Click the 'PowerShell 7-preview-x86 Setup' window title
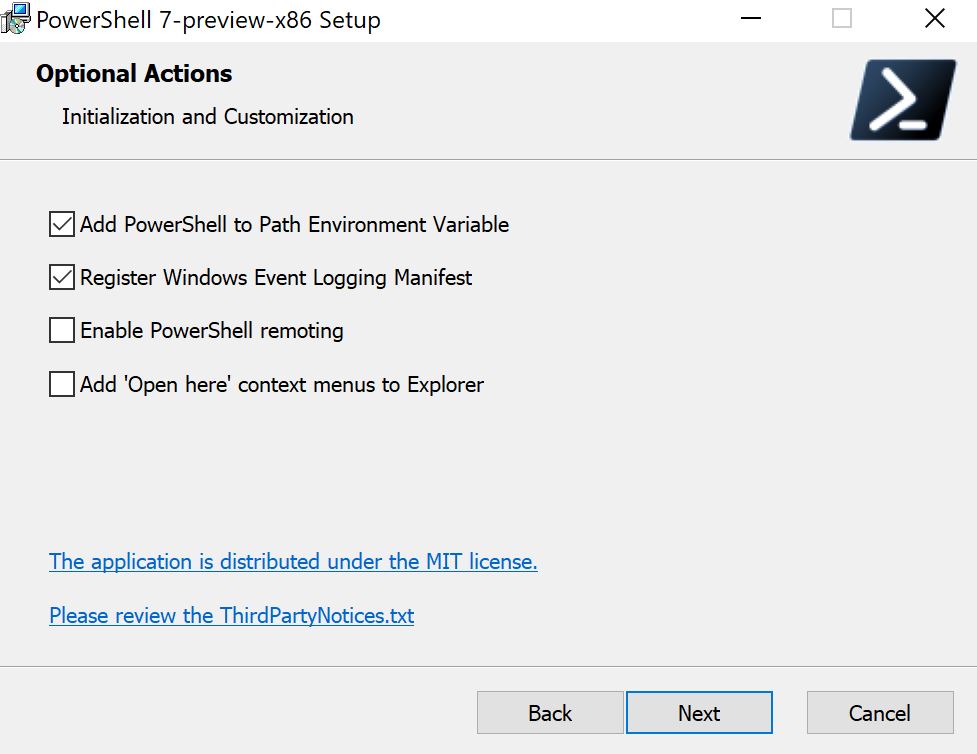Screen dimensions: 977x754 pos(208,20)
